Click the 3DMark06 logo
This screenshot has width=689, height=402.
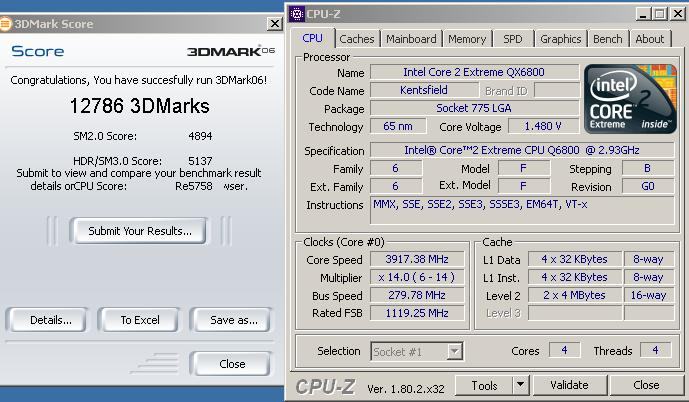click(x=231, y=51)
